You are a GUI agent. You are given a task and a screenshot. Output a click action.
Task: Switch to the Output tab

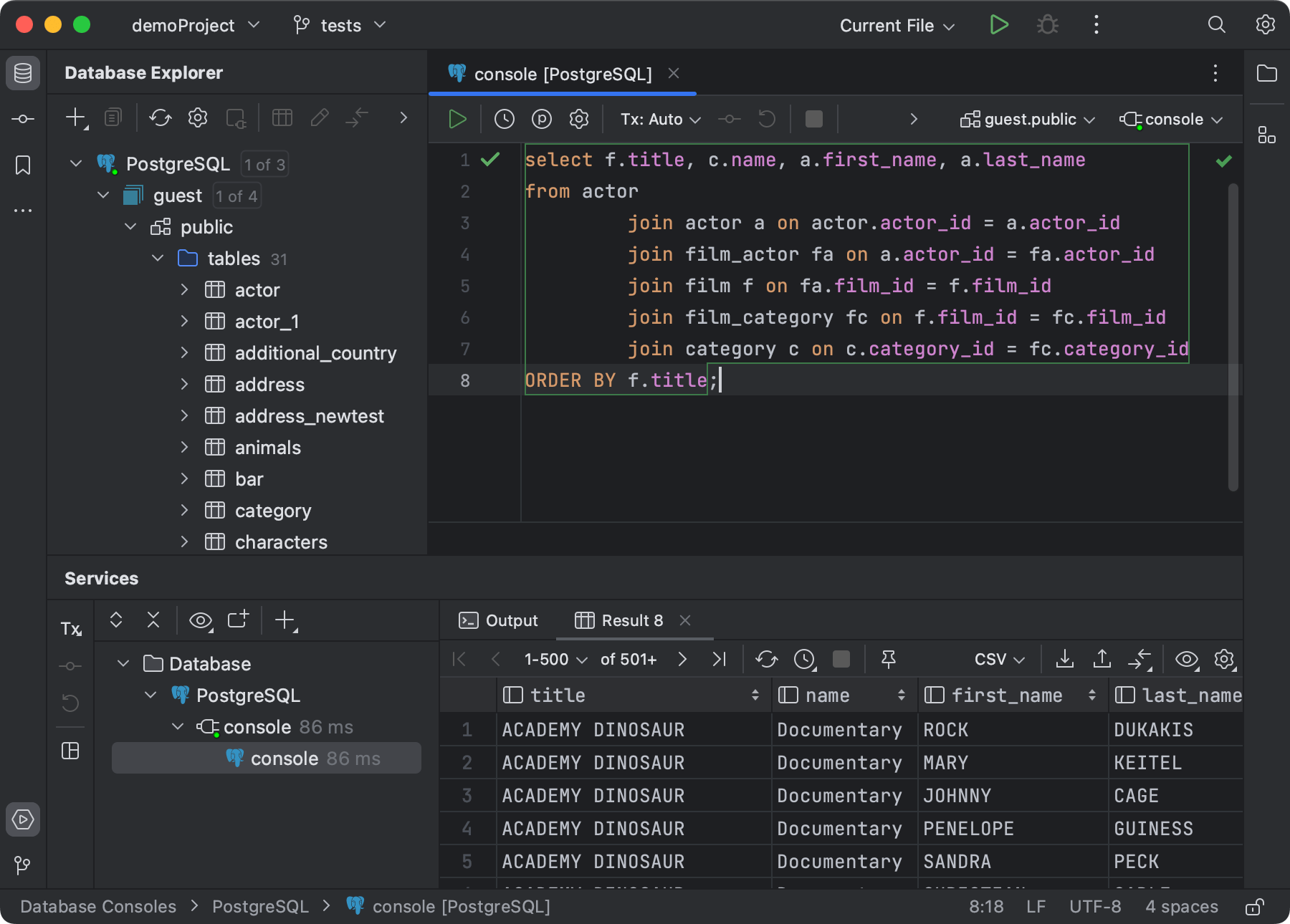click(511, 620)
